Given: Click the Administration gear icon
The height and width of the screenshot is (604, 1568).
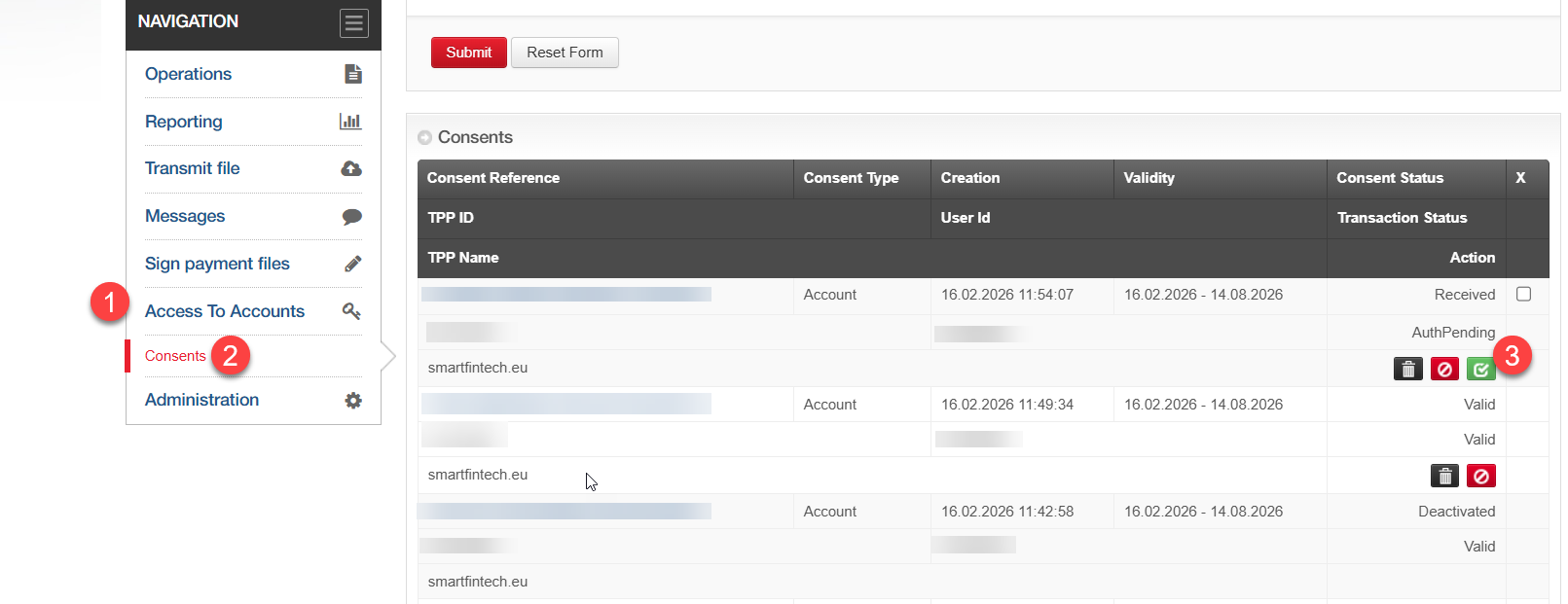Looking at the screenshot, I should [x=353, y=400].
